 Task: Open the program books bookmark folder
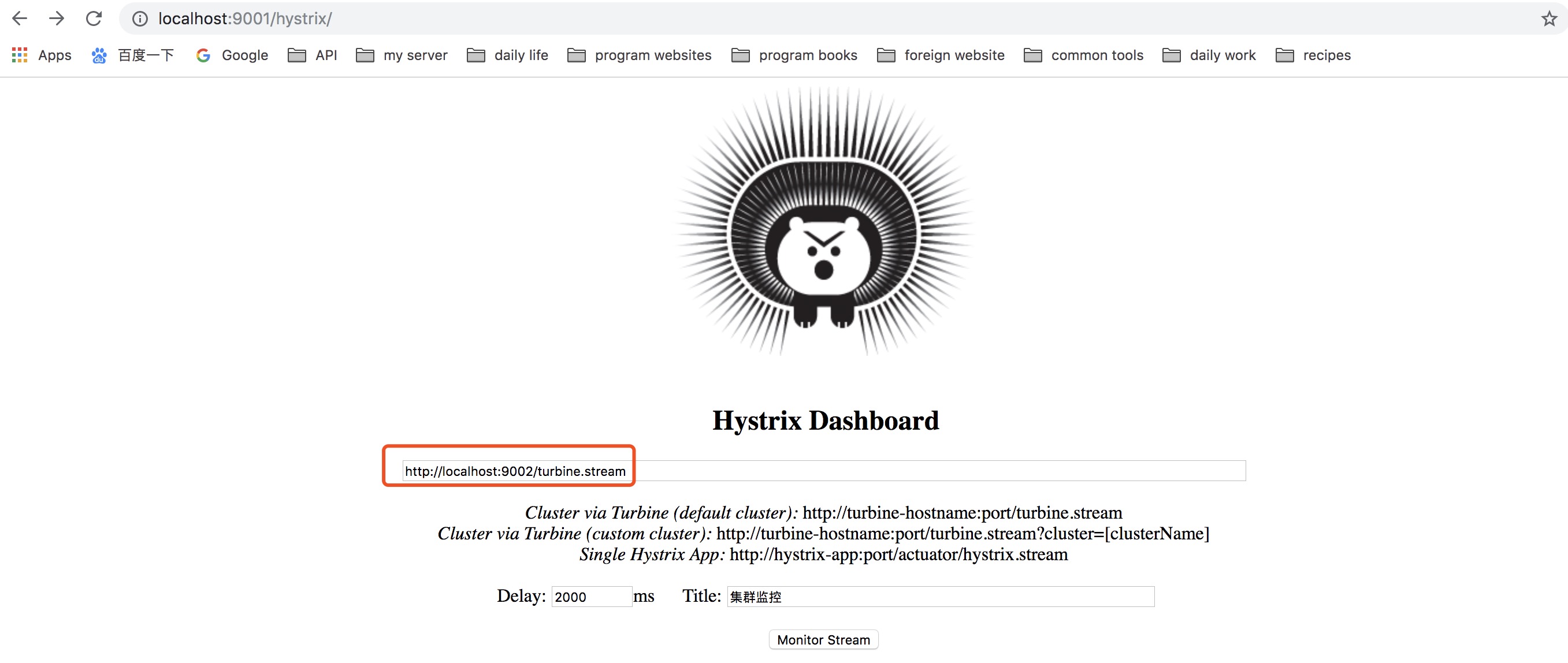[x=794, y=55]
